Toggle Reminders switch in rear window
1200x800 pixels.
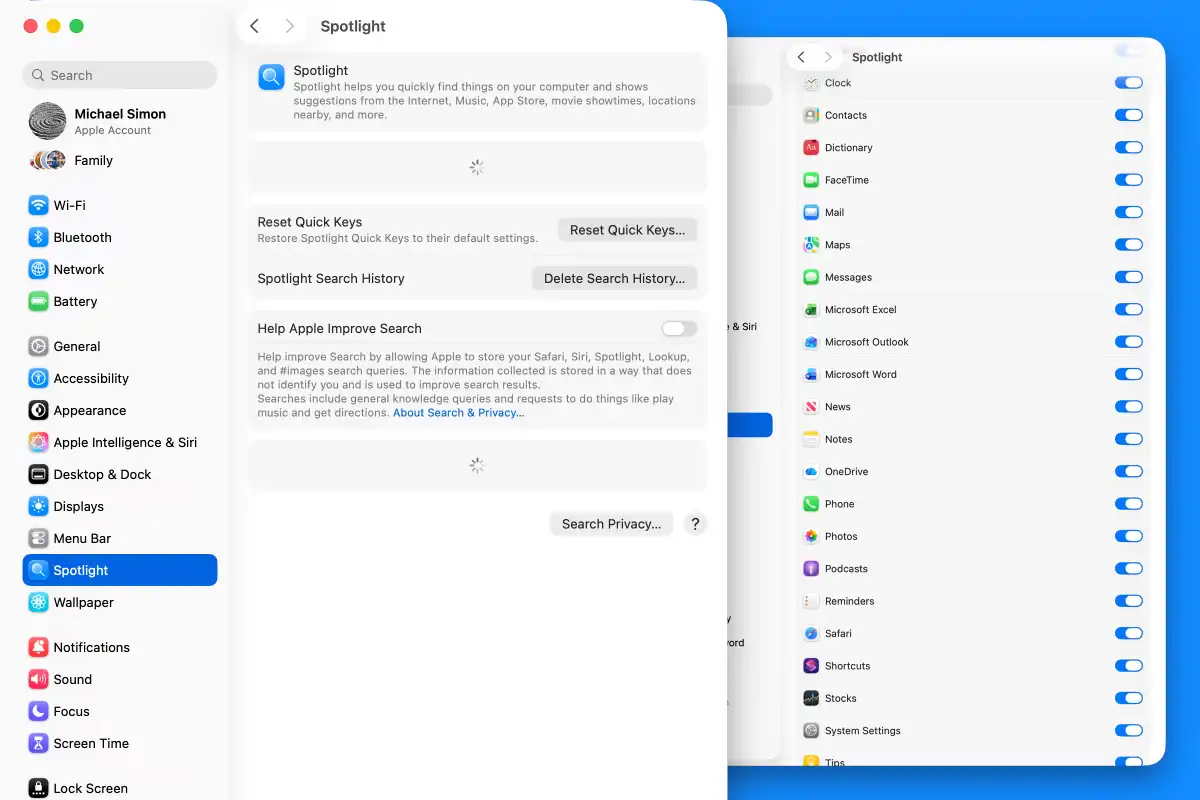1128,601
